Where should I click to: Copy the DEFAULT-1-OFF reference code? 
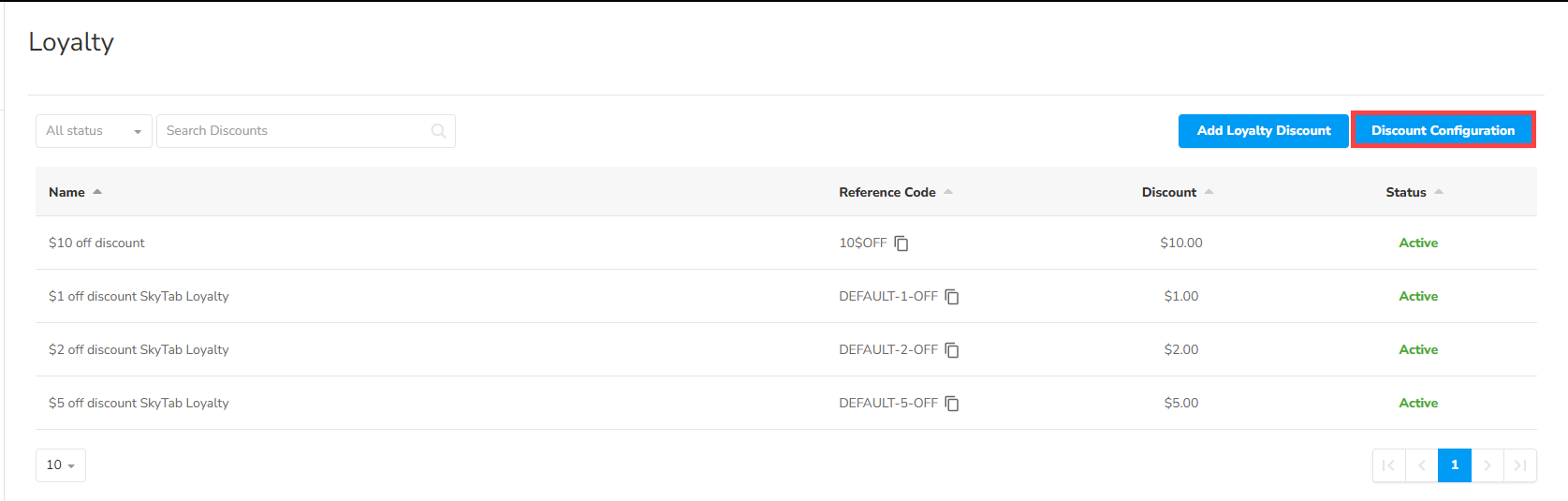[x=952, y=297]
